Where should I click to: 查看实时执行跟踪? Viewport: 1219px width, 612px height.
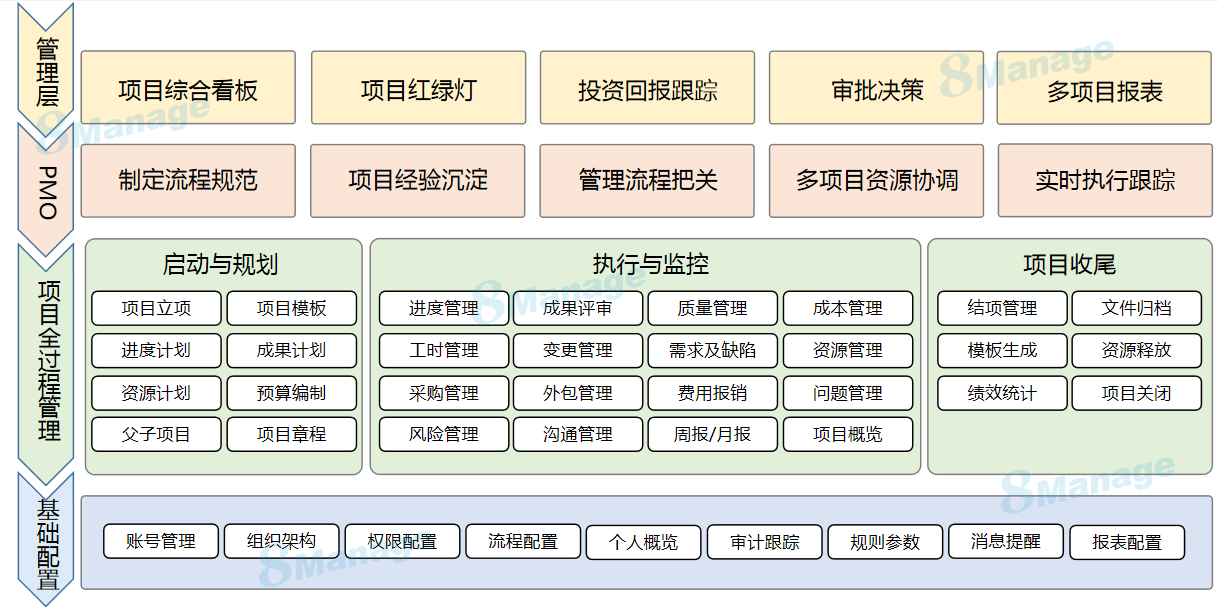(x=1104, y=181)
